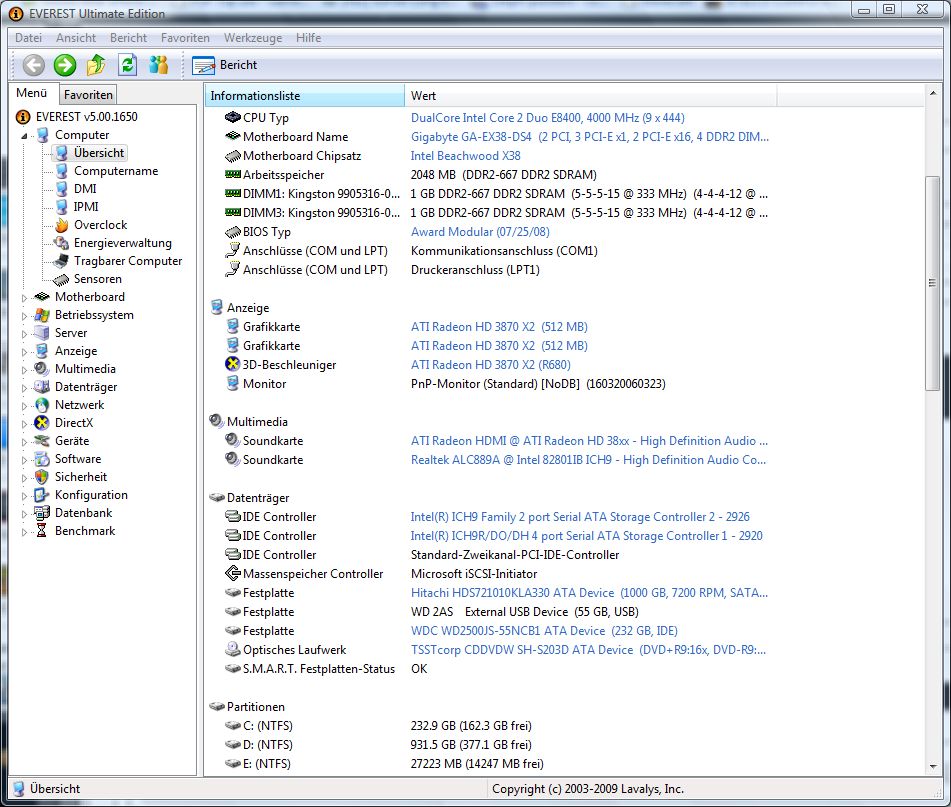The image size is (951, 807).
Task: Open the Sensoren tree entry
Action: [97, 279]
